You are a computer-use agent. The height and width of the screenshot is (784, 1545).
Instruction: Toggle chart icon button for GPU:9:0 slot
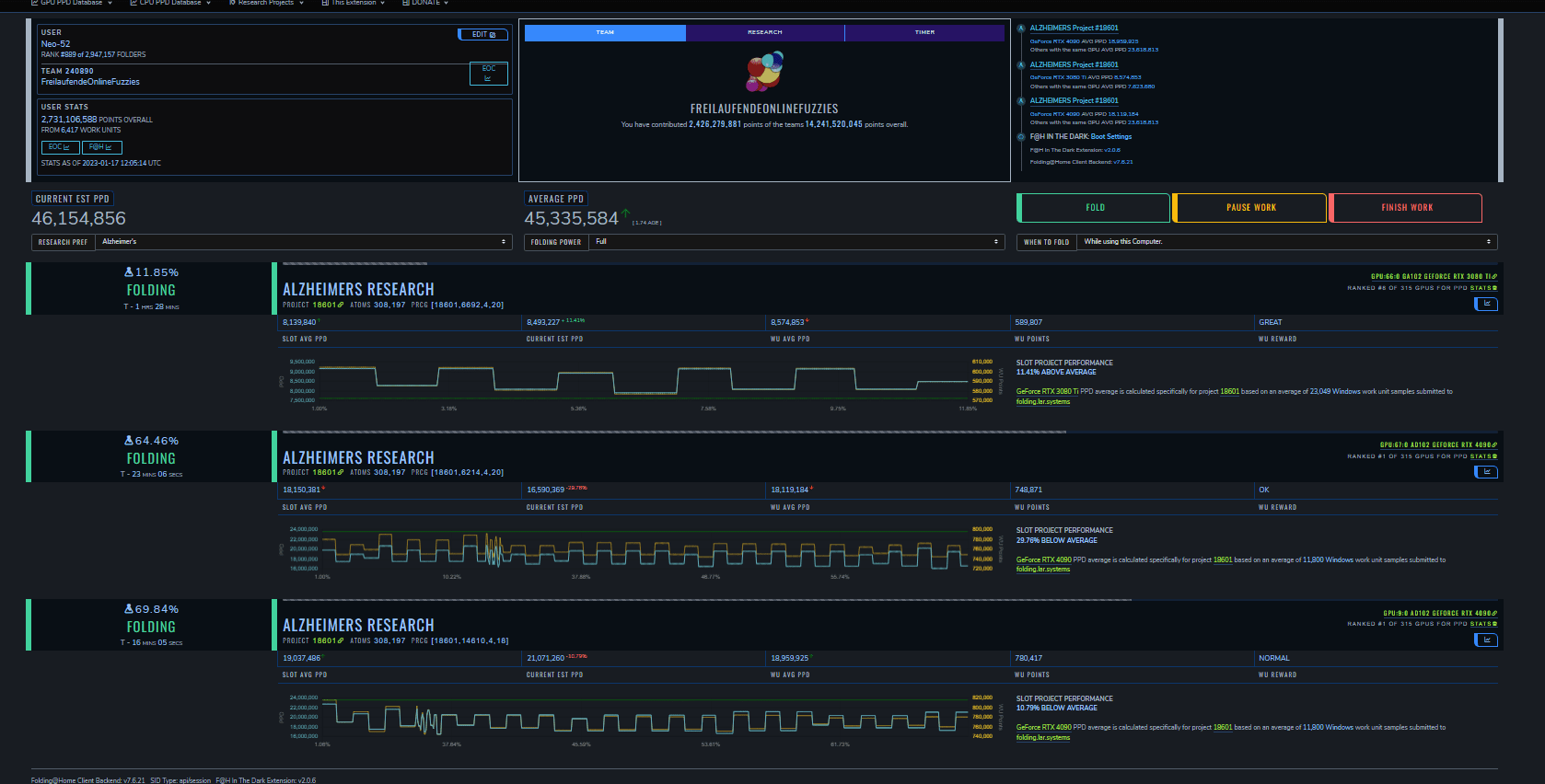1486,640
